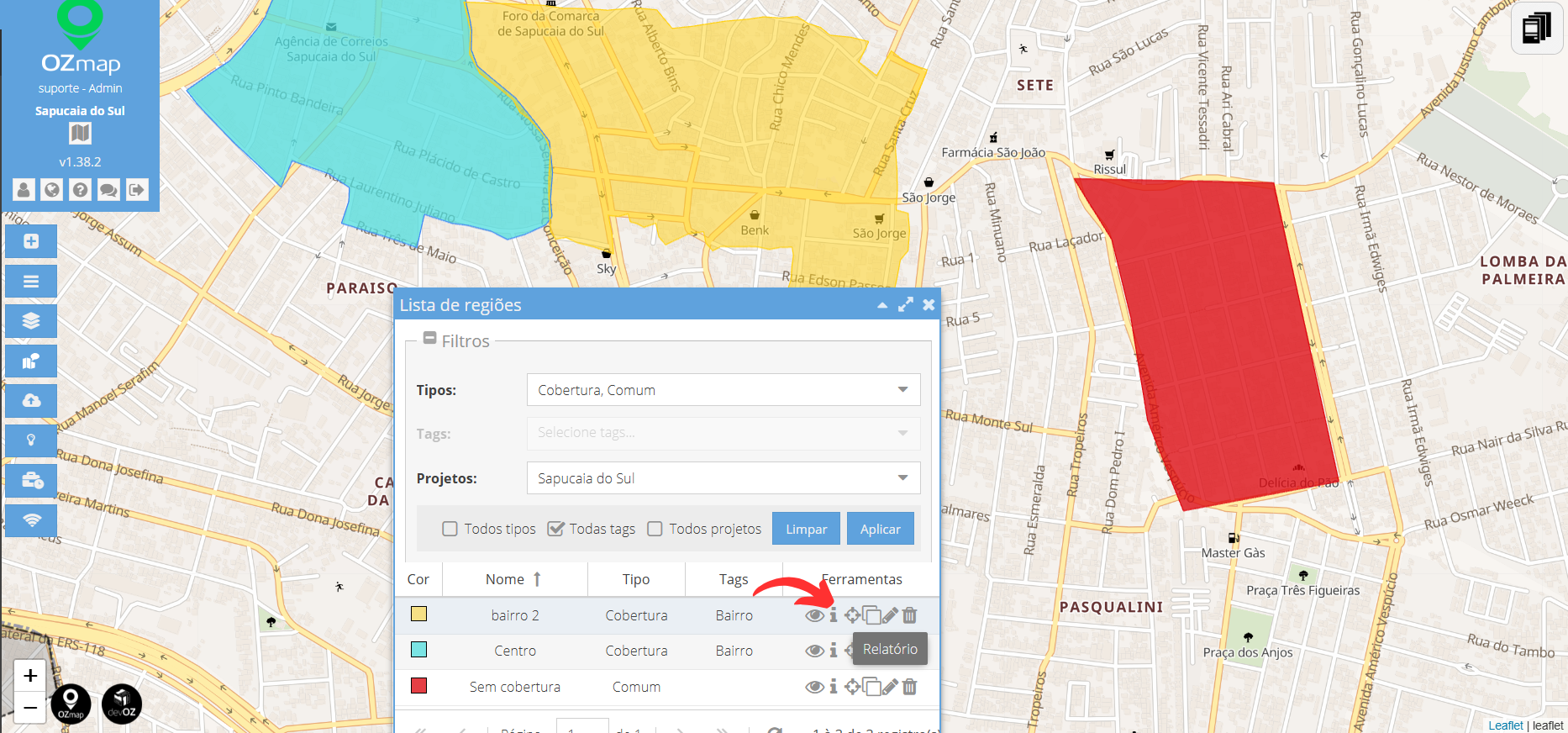Toggle visibility of bairro 2 region

point(814,615)
